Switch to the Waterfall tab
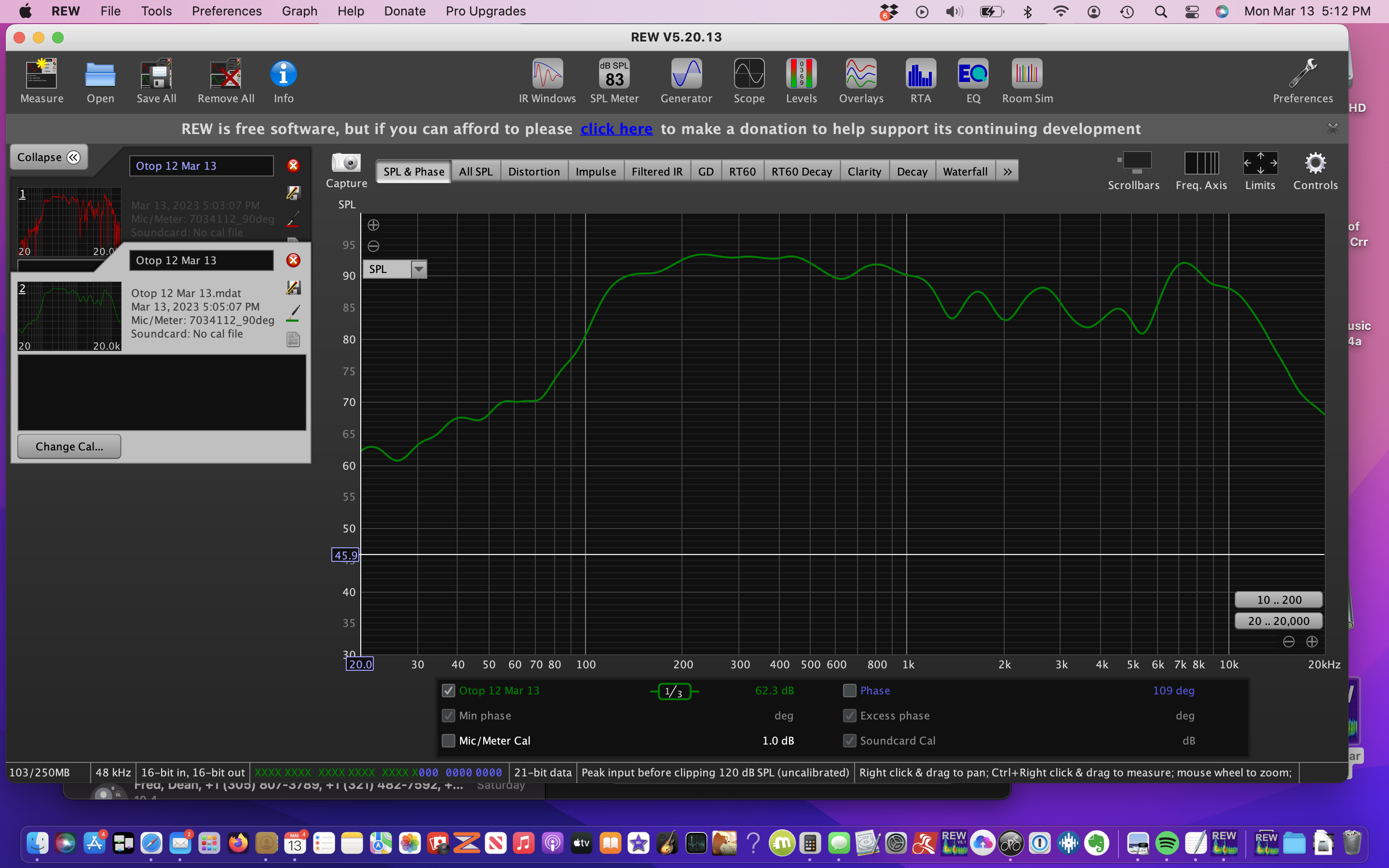 tap(964, 172)
